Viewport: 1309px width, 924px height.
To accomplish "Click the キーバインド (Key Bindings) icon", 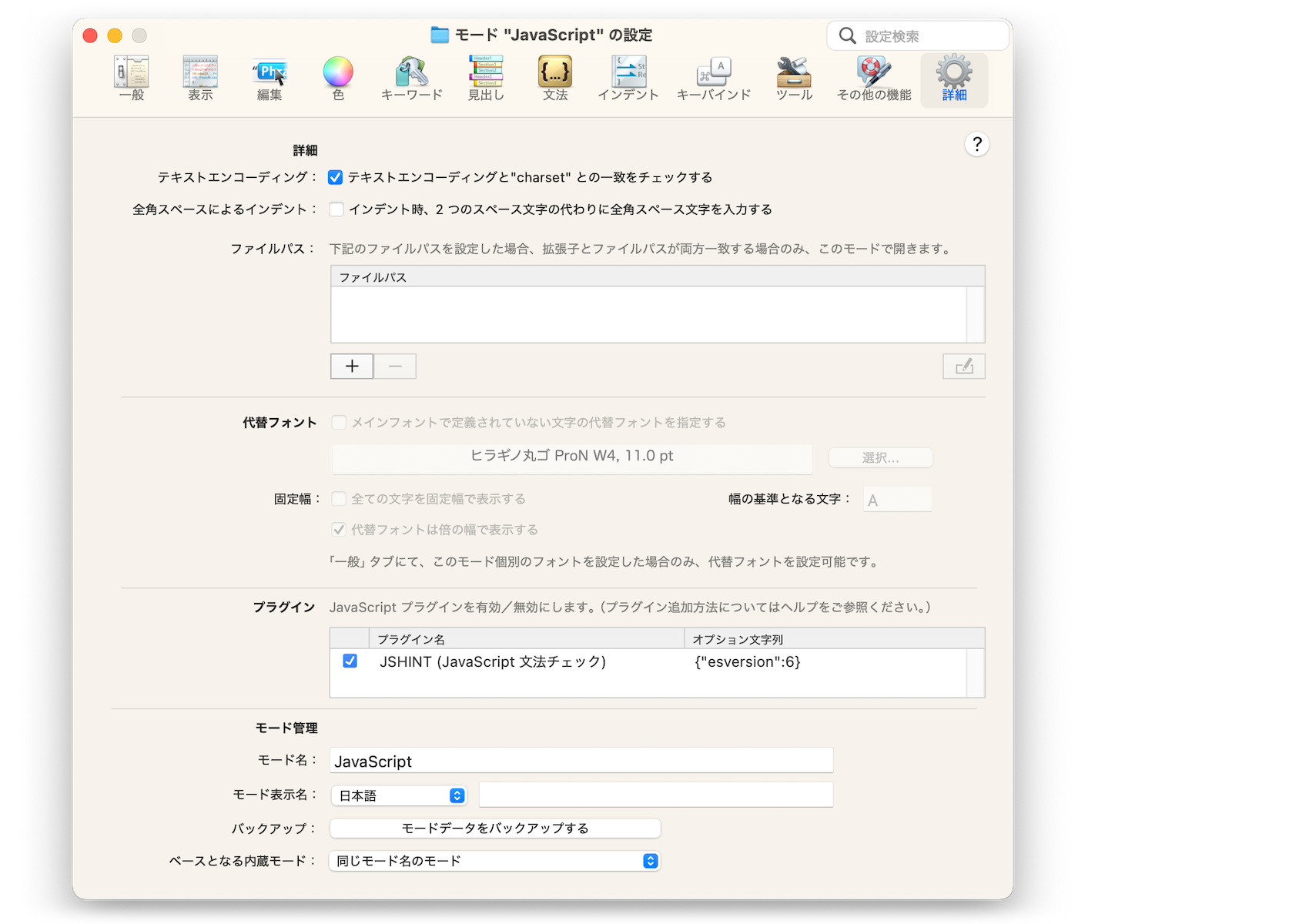I will point(714,79).
